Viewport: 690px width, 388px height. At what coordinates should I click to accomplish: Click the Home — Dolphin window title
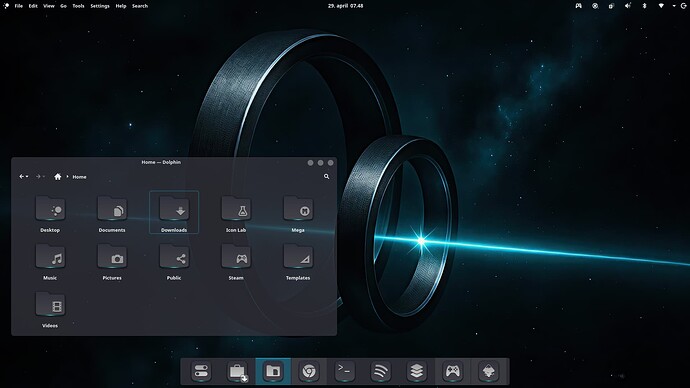click(161, 162)
